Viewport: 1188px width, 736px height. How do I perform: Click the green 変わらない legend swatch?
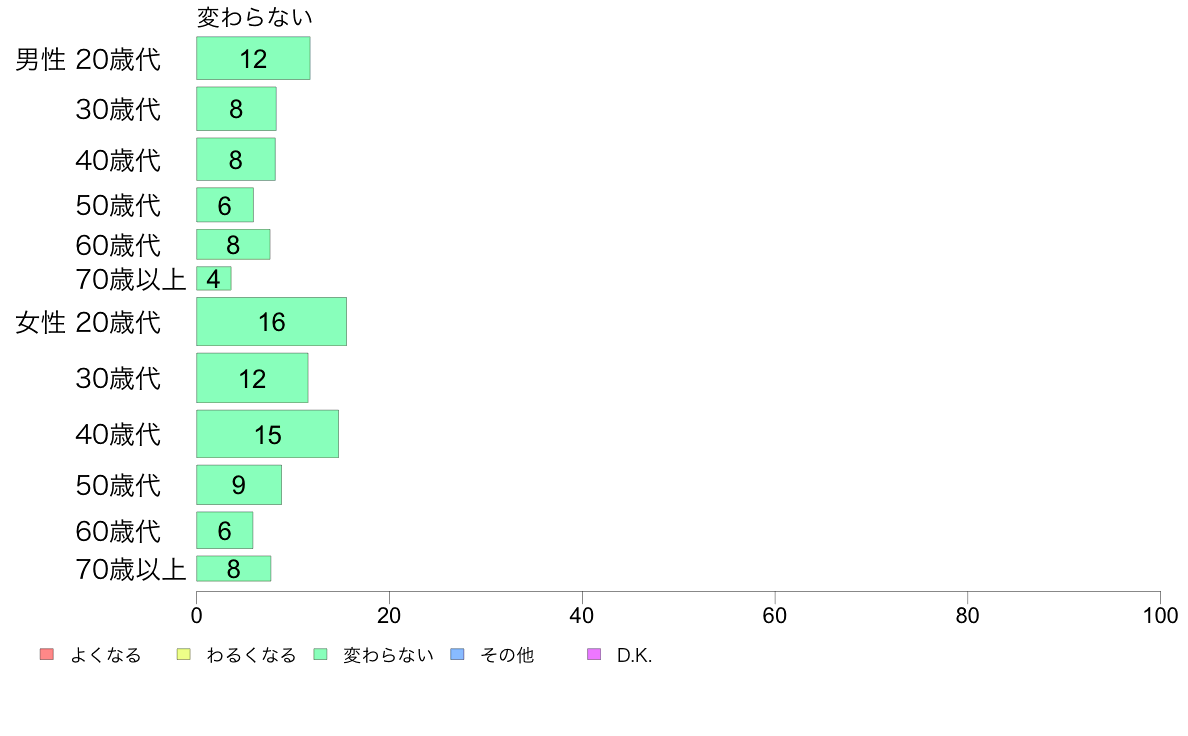tap(320, 654)
